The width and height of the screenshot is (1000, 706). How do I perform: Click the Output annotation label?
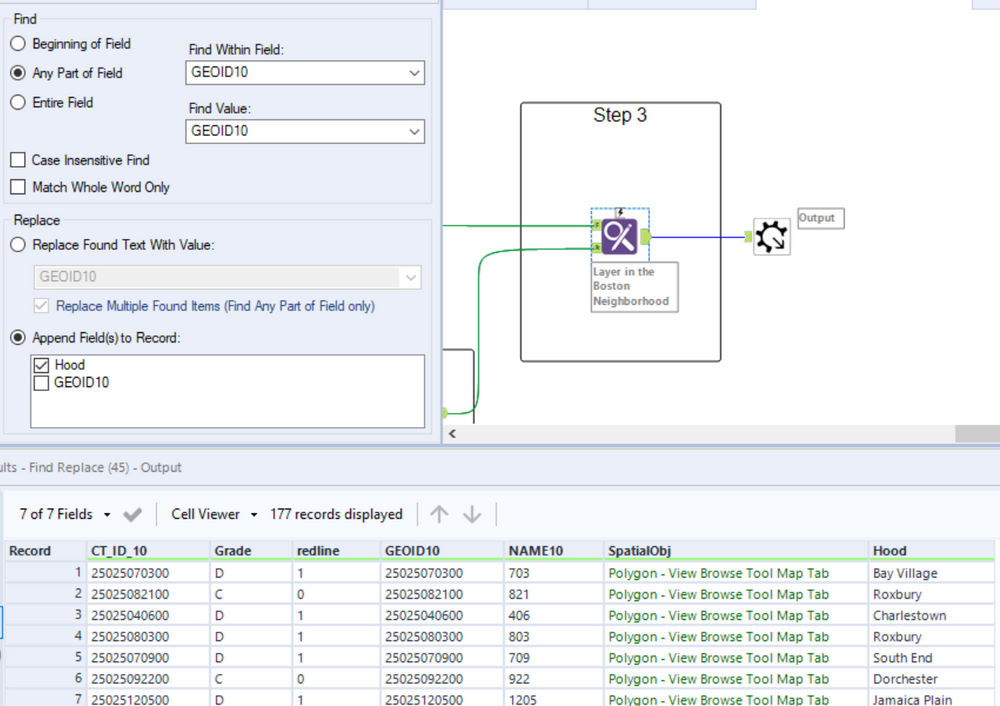(820, 218)
